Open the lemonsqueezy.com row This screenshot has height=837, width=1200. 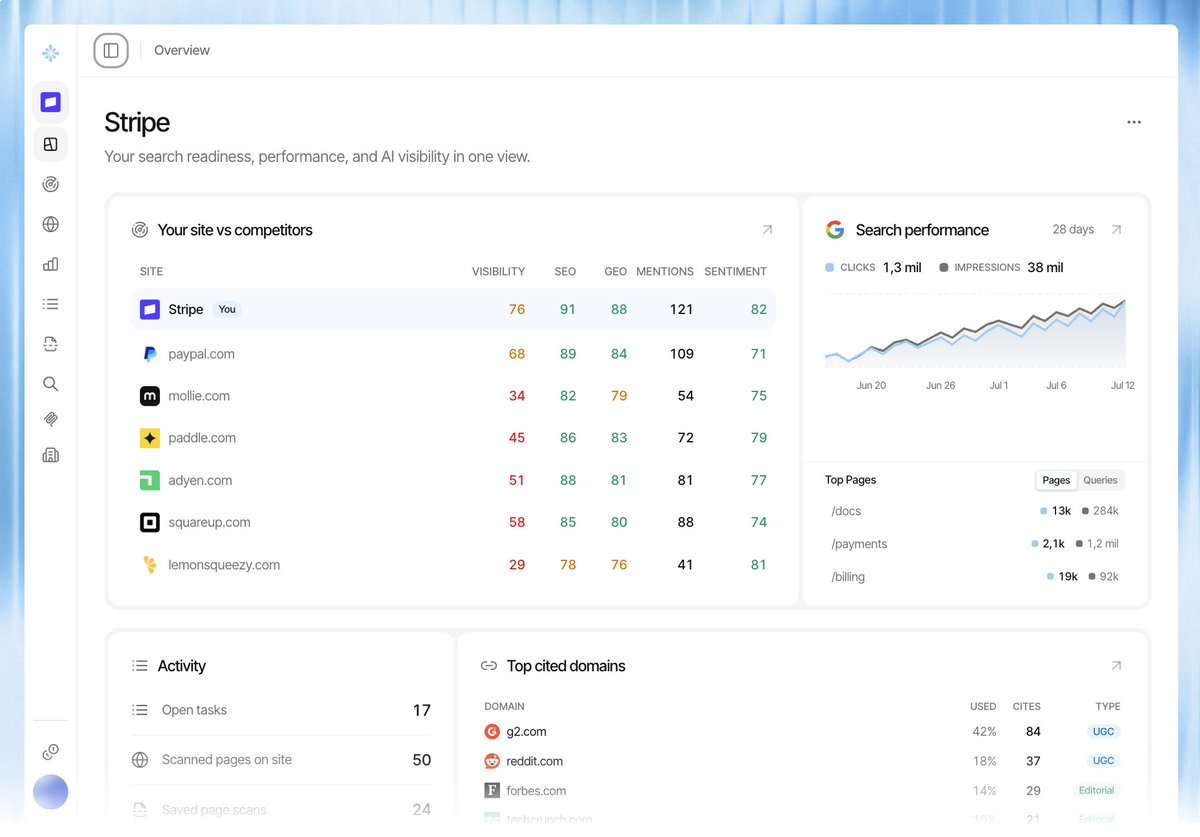pos(454,565)
